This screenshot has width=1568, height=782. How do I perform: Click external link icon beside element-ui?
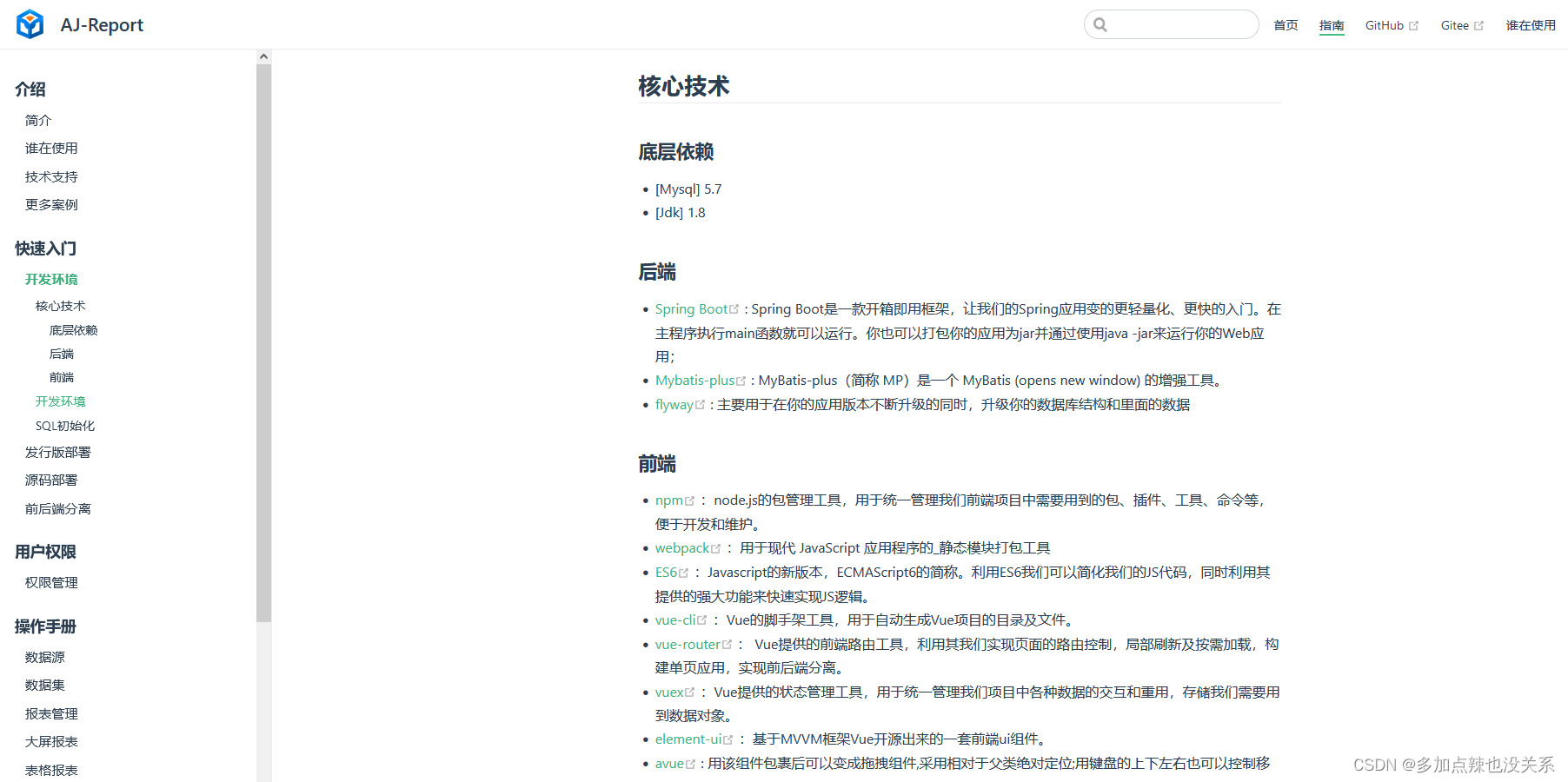coord(728,739)
